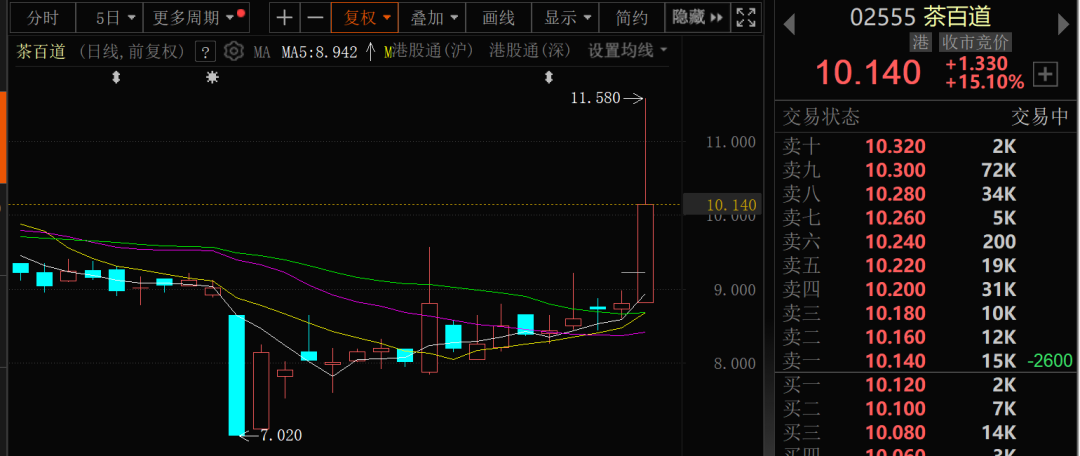
Task: Add stock to watchlist plus icon
Action: (x=1046, y=74)
